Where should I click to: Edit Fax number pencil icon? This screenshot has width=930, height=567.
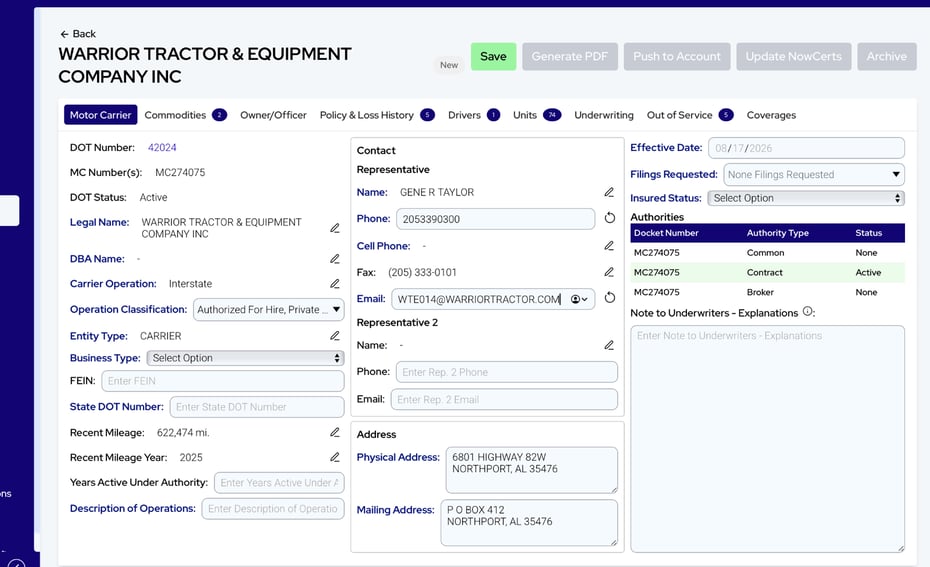609,273
